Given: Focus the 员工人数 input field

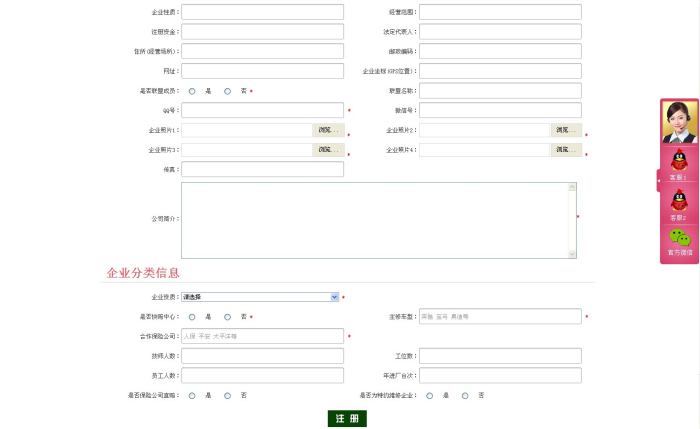Looking at the screenshot, I should tap(262, 375).
